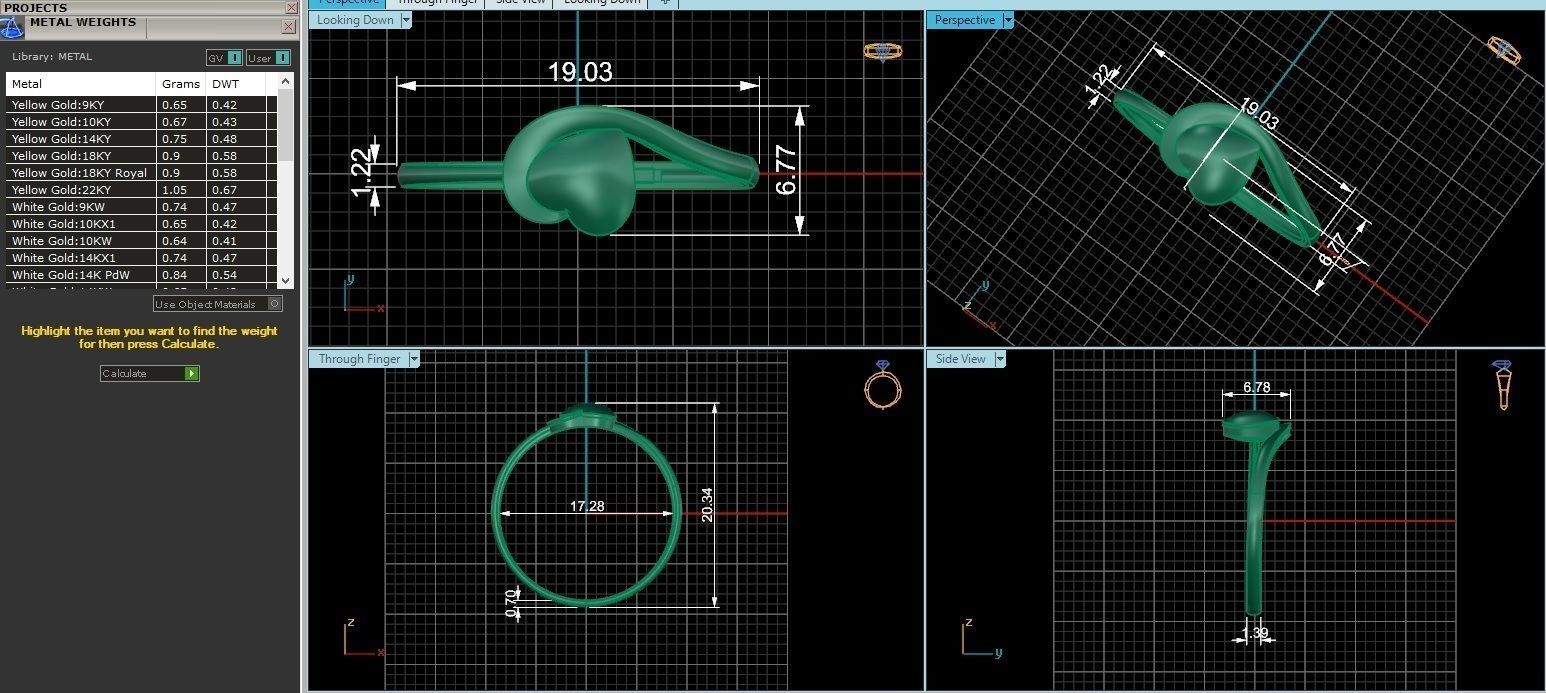Click ring orientation icon in Perspective viewport
The height and width of the screenshot is (693, 1546).
(x=1504, y=50)
